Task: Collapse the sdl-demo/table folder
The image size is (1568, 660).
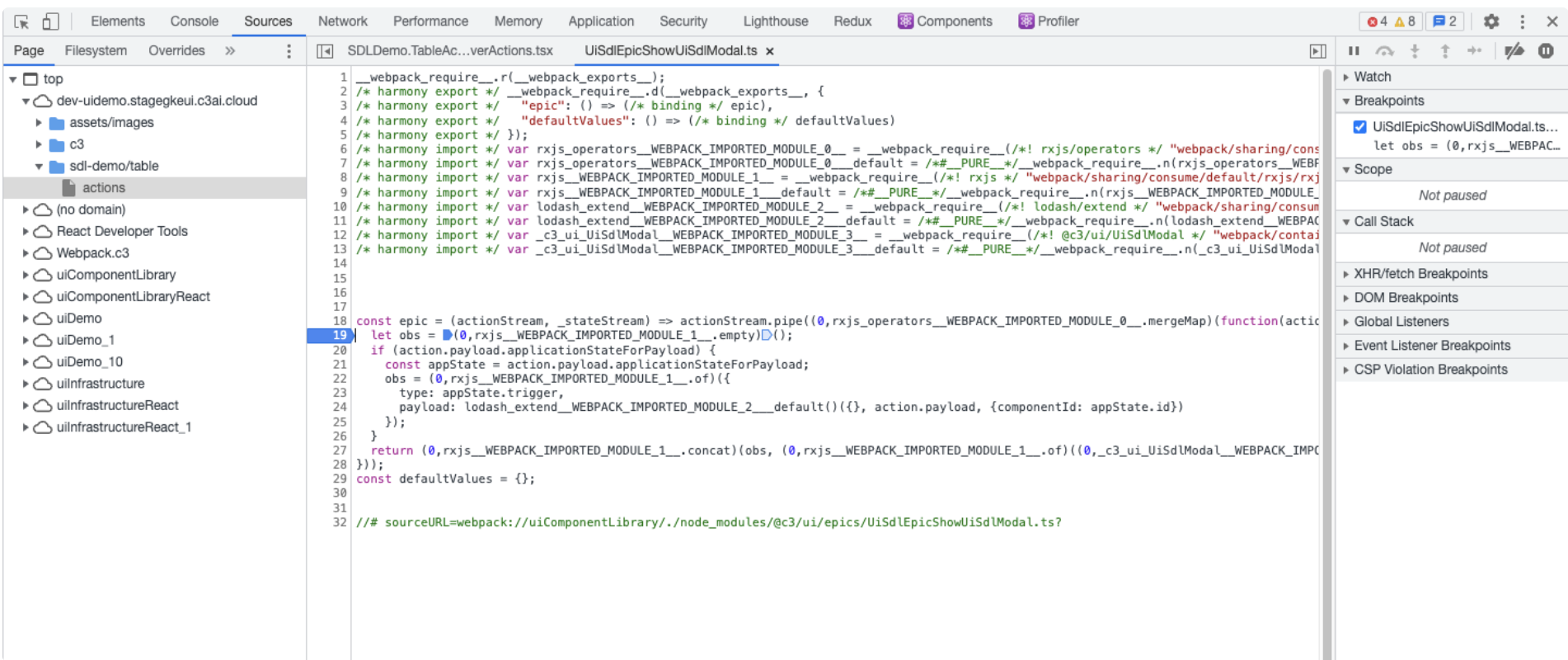Action: [39, 166]
